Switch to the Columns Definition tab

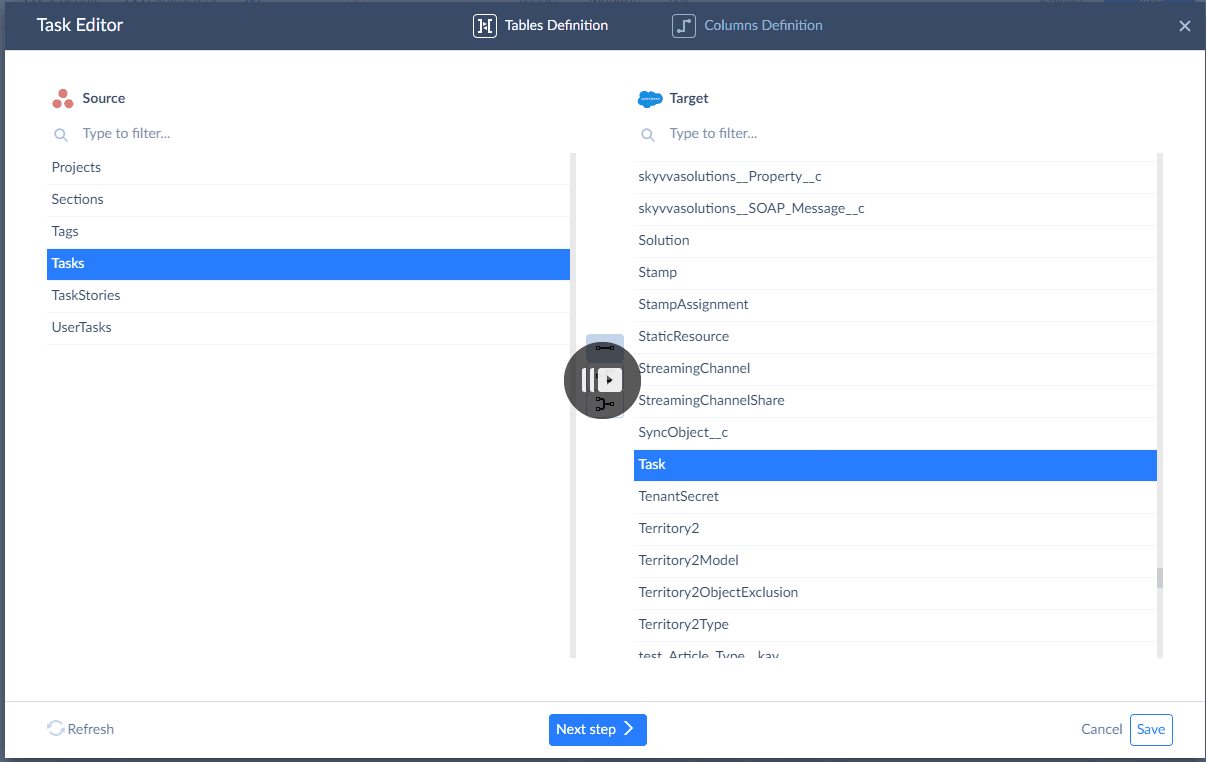tap(762, 26)
